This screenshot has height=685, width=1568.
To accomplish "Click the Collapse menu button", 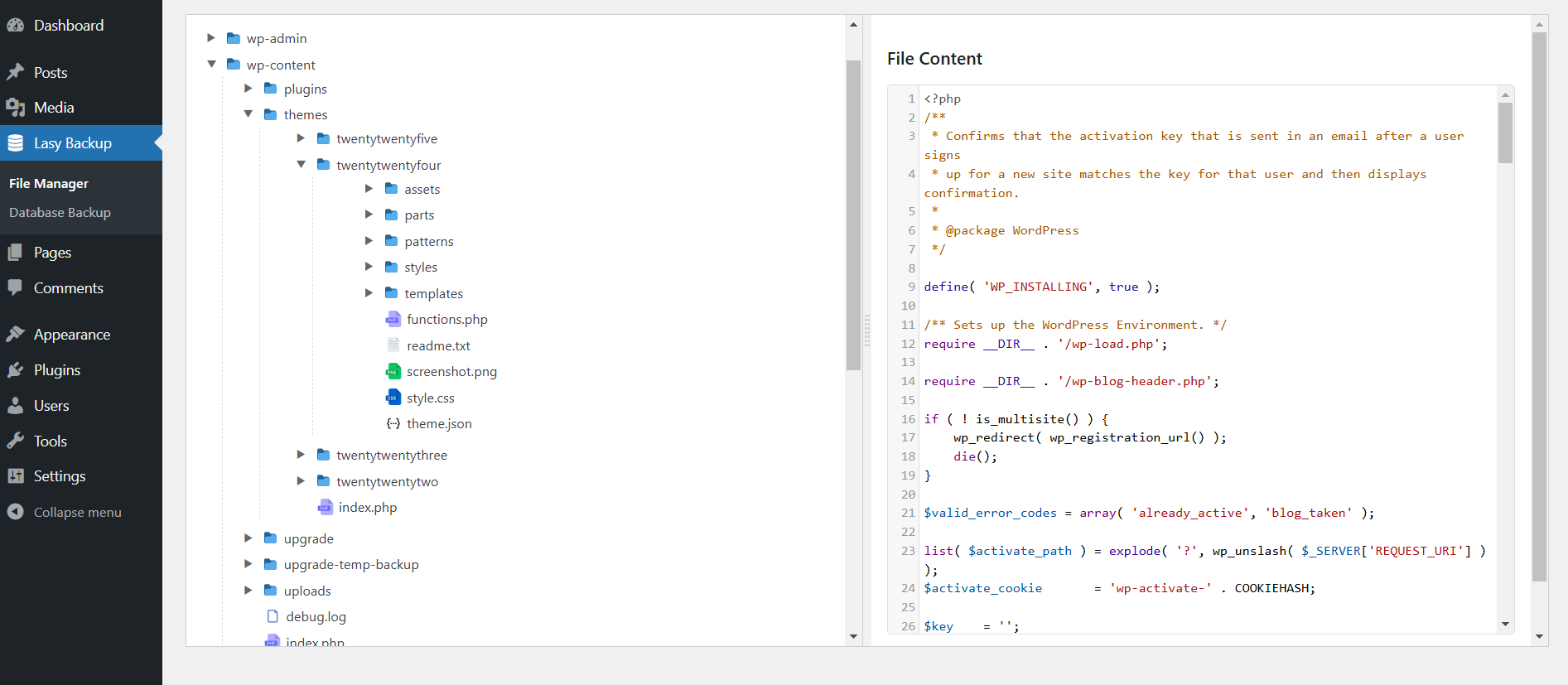I will tap(81, 512).
